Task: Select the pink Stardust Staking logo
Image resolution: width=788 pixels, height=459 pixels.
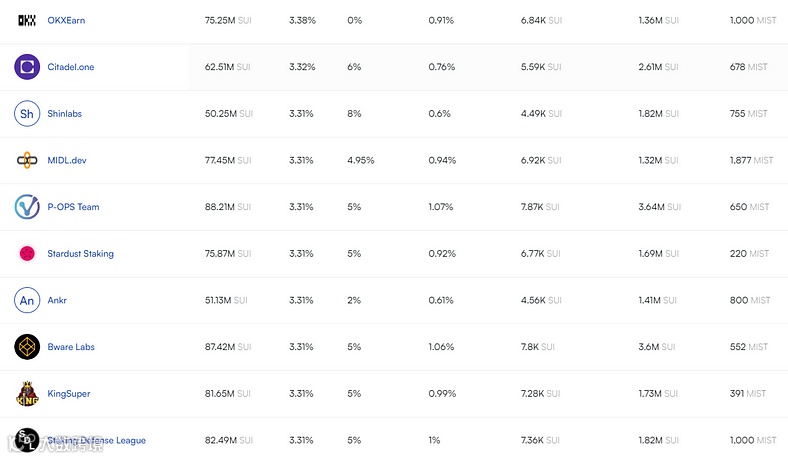Action: tap(27, 254)
